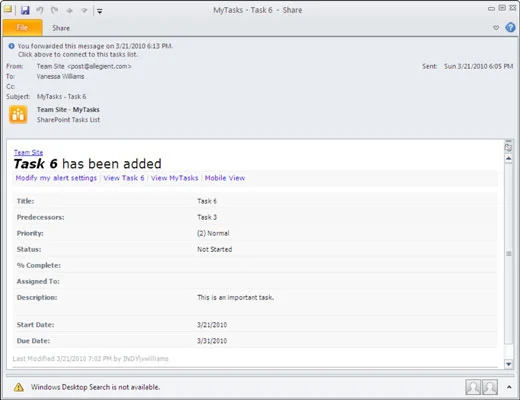Open the blue Help question mark
Image resolution: width=520 pixels, height=400 pixels.
point(510,28)
